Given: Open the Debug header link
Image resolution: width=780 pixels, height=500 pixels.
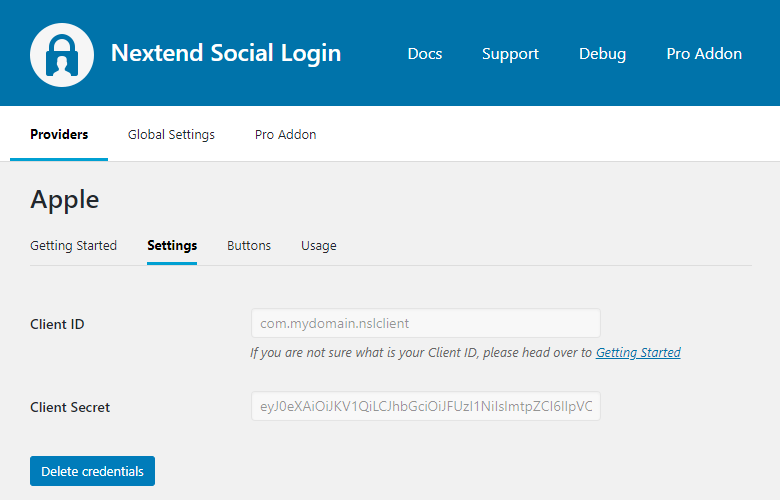Looking at the screenshot, I should pos(602,54).
